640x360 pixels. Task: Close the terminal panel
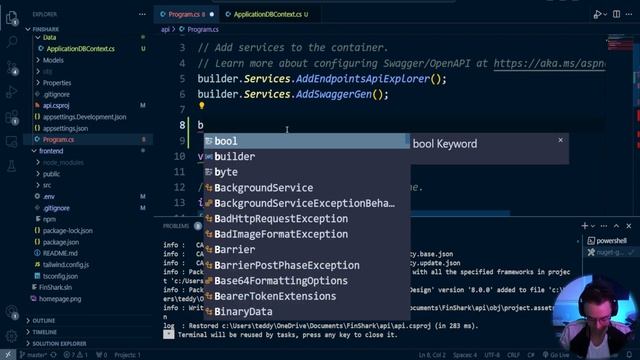tap(629, 226)
